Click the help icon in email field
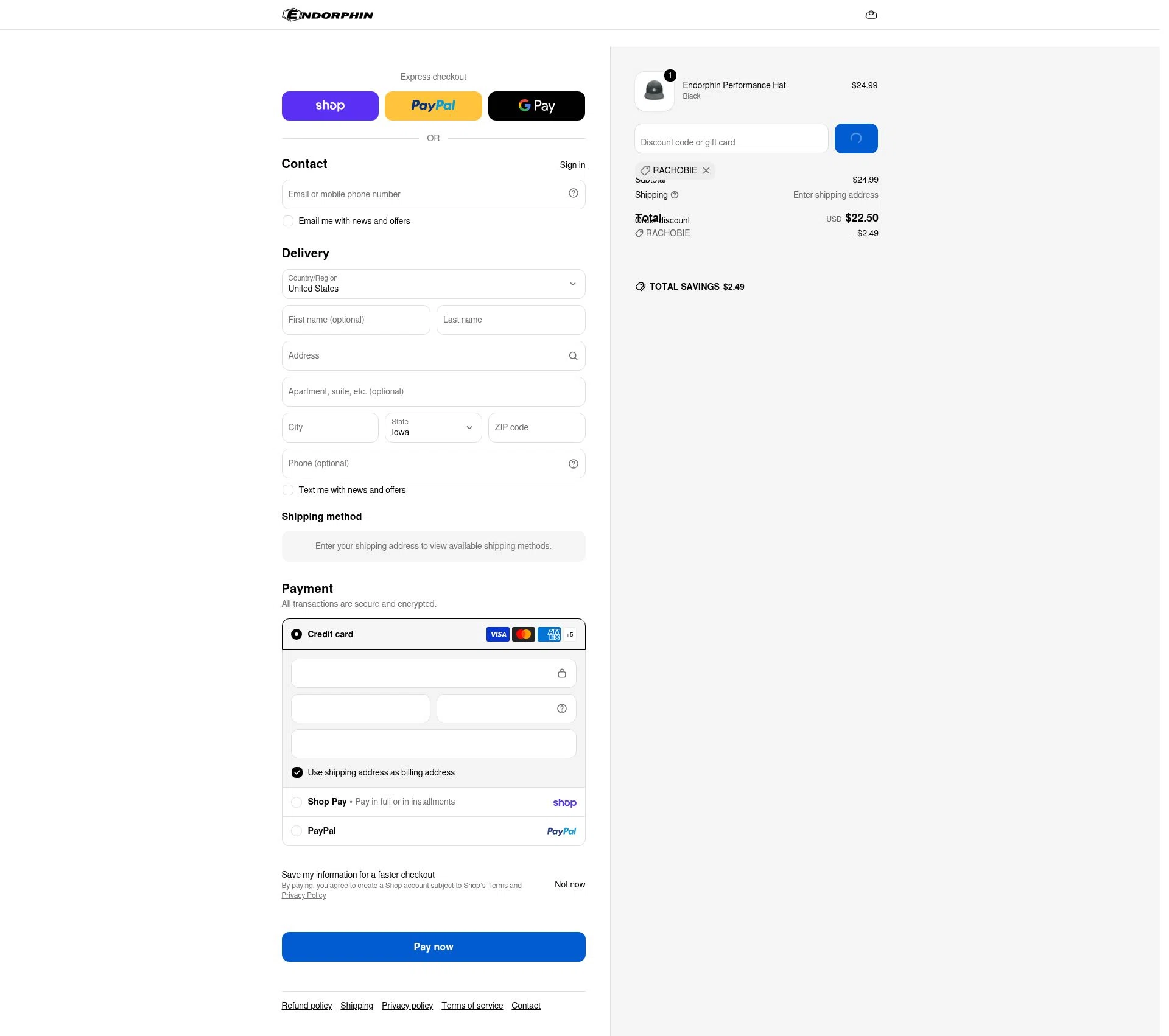1169x1036 pixels. click(573, 193)
